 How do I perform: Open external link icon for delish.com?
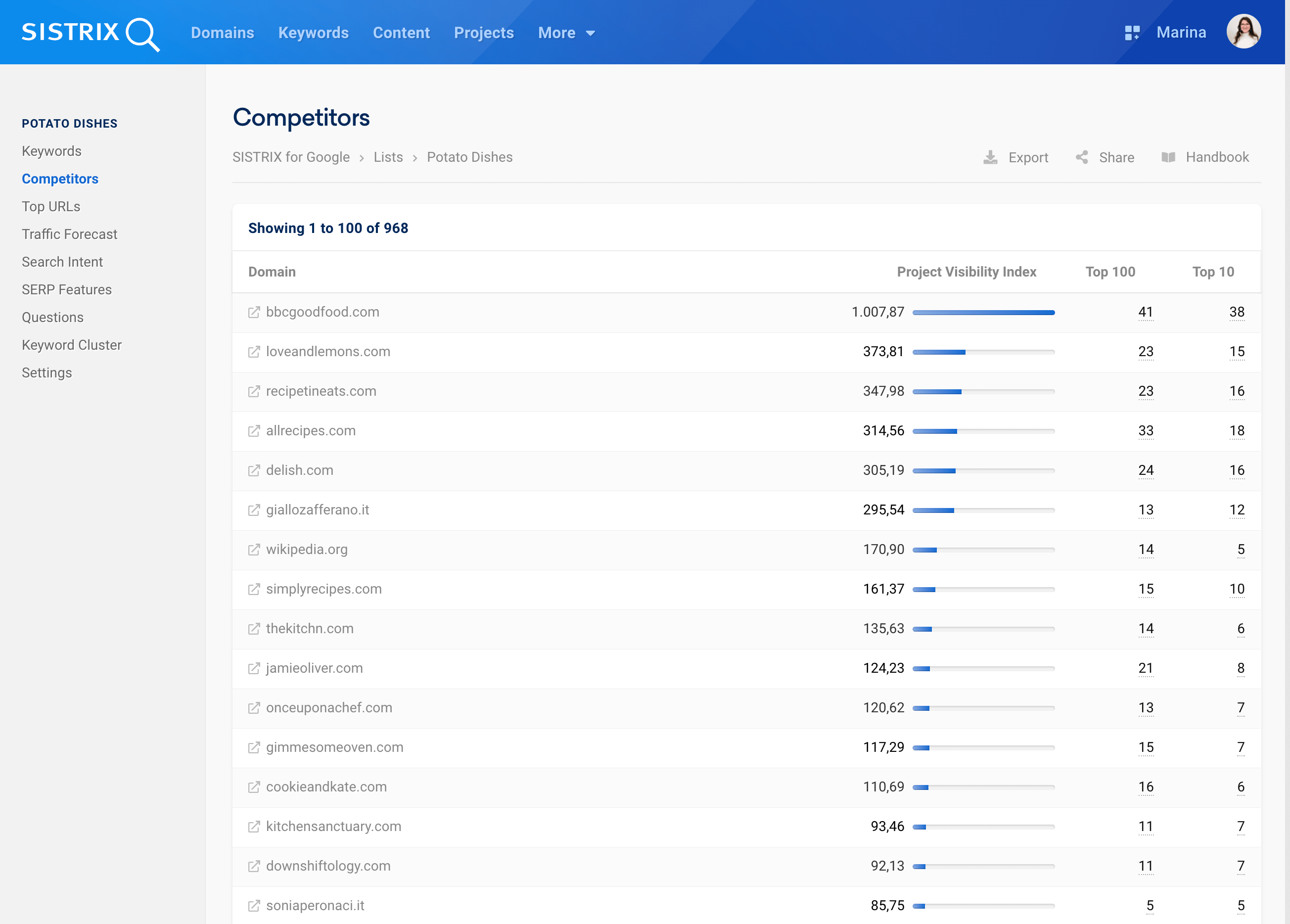click(254, 470)
